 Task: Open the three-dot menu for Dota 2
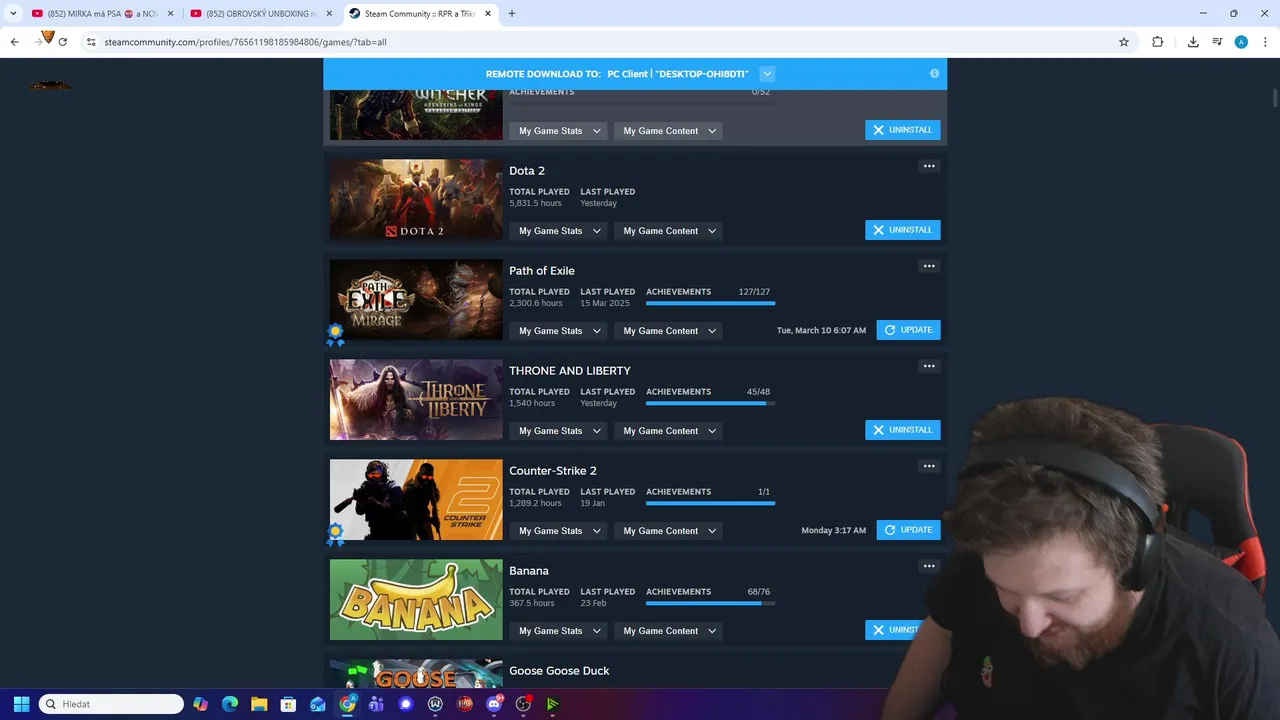point(929,166)
